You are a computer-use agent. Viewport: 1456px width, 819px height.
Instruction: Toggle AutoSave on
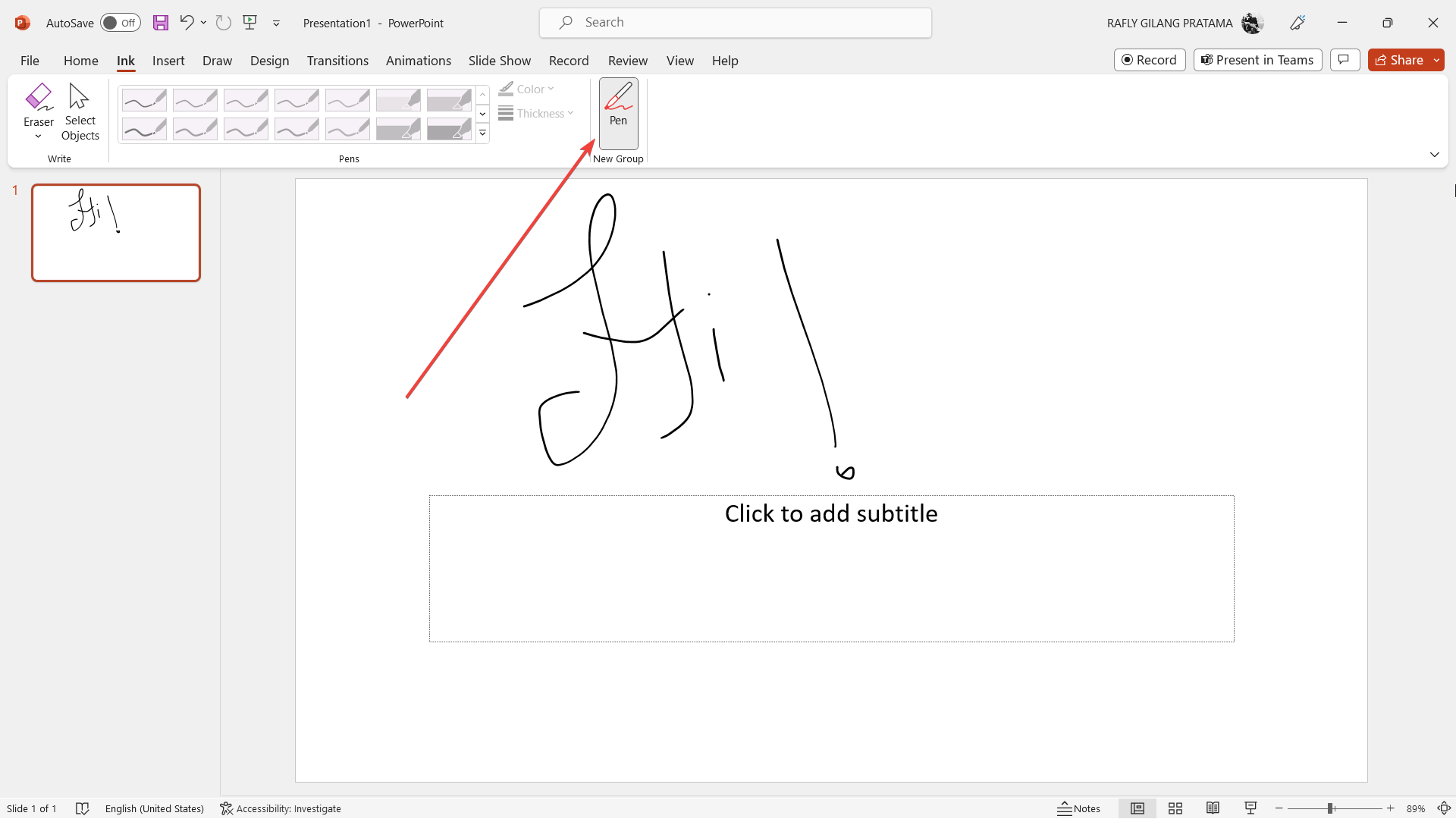(120, 23)
